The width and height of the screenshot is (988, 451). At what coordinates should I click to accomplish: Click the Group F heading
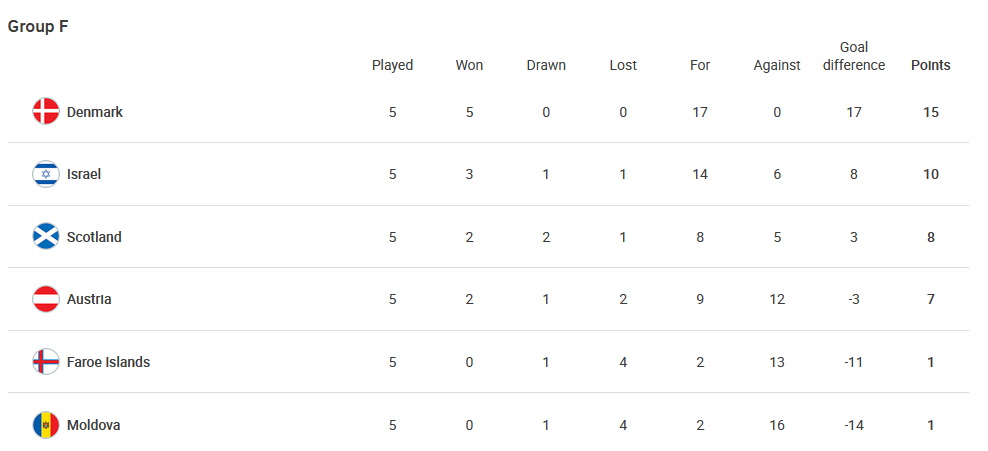click(38, 26)
